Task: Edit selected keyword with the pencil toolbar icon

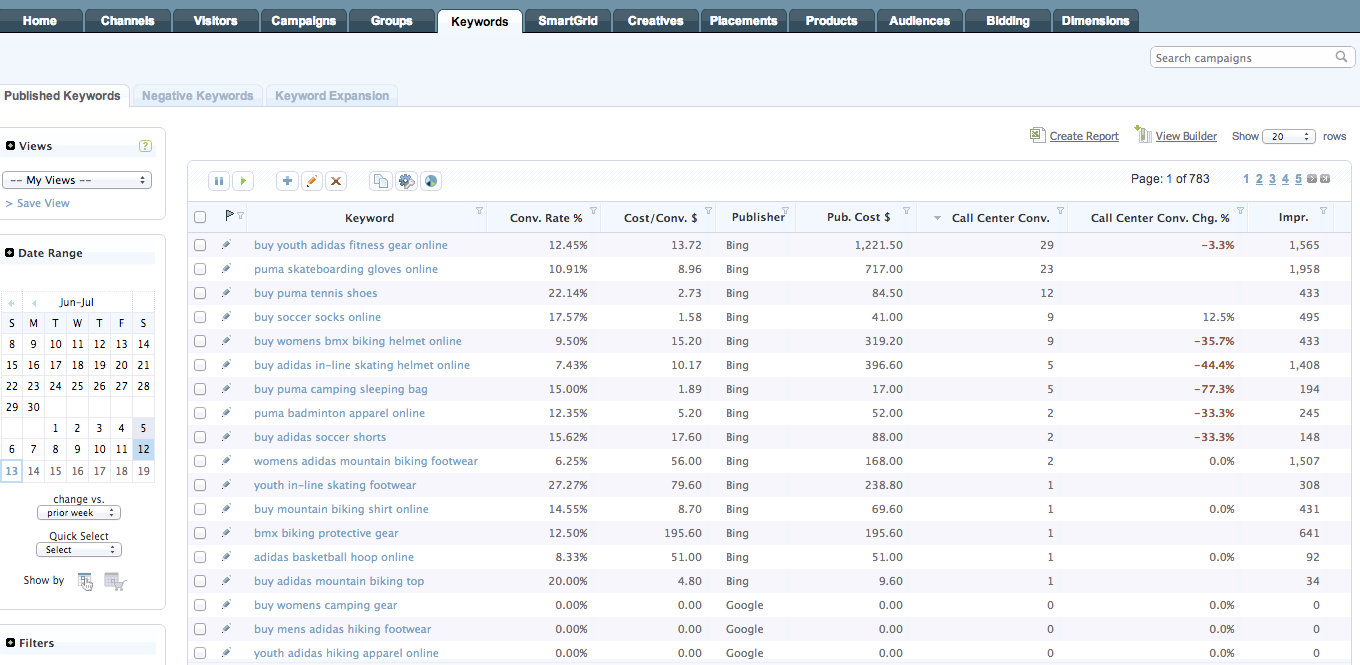Action: (312, 181)
